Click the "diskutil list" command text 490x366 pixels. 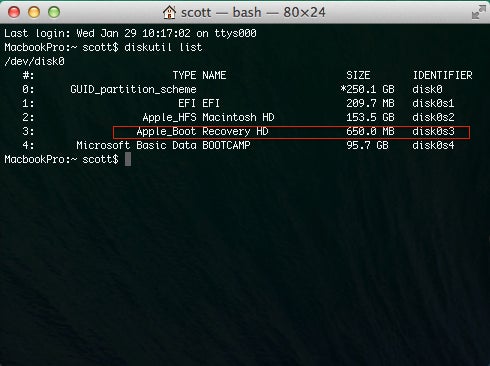[x=163, y=47]
